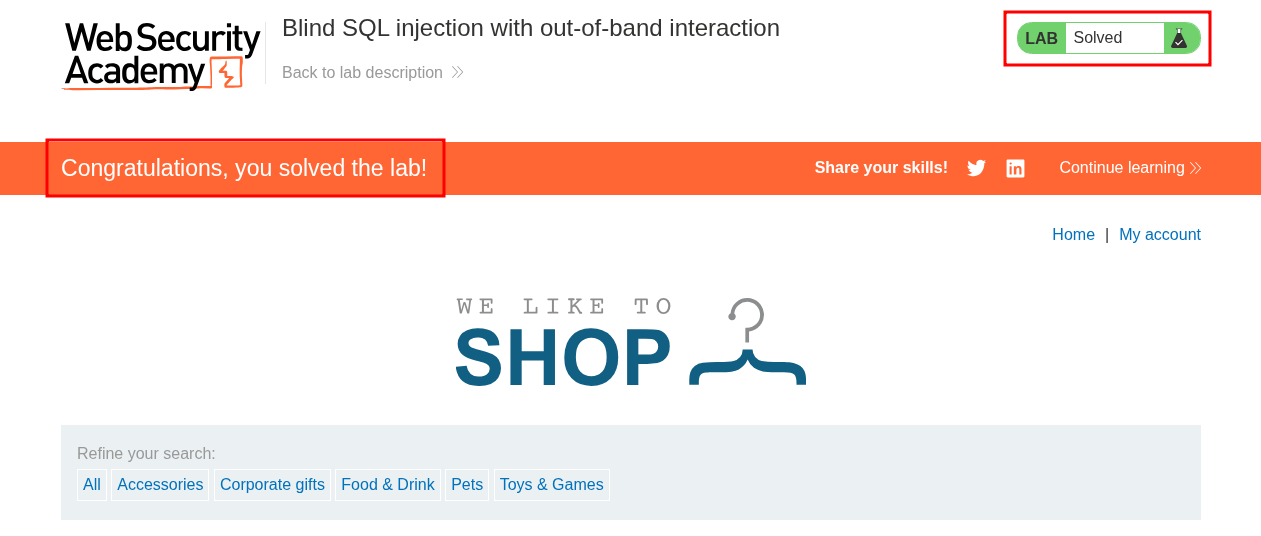Open My account page
Image resolution: width=1261 pixels, height=536 pixels.
1159,234
